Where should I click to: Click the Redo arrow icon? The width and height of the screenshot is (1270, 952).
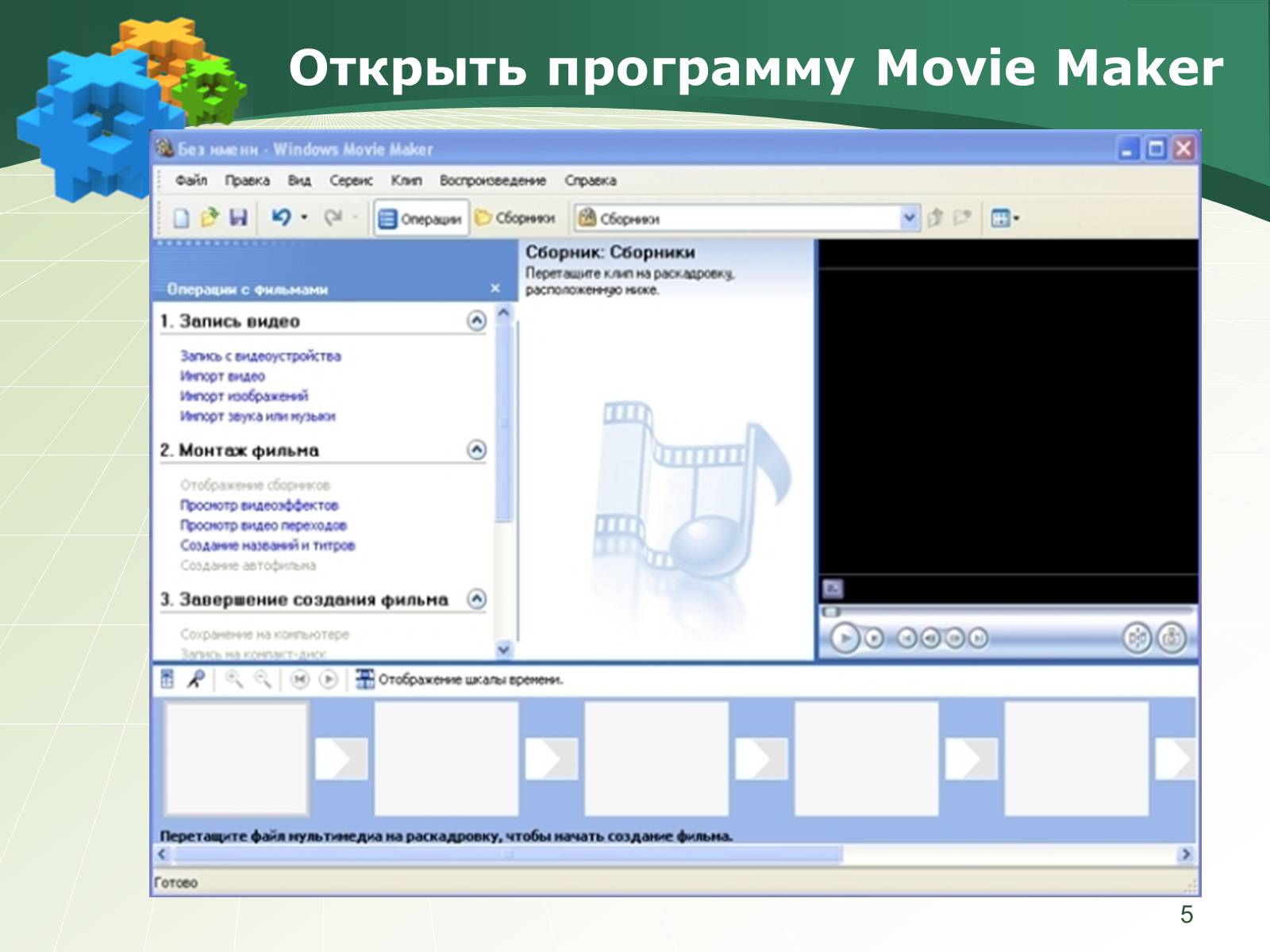[x=333, y=217]
